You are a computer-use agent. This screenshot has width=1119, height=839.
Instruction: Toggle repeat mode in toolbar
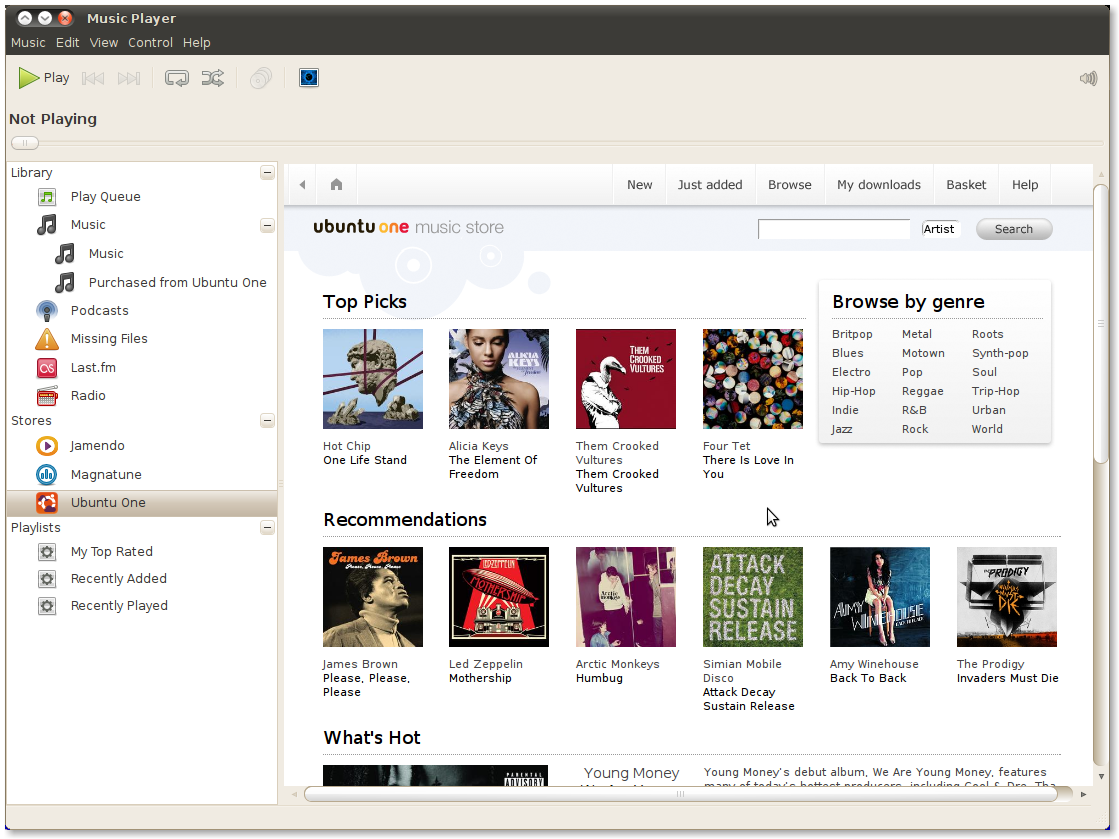(176, 78)
